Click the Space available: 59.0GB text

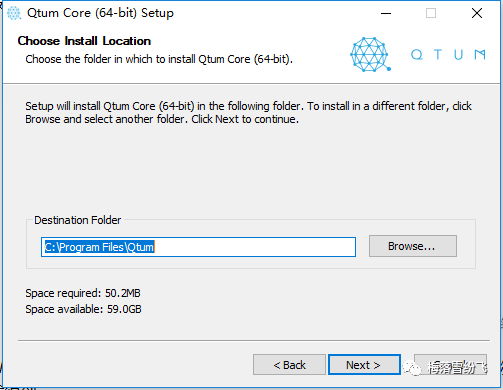click(x=83, y=309)
